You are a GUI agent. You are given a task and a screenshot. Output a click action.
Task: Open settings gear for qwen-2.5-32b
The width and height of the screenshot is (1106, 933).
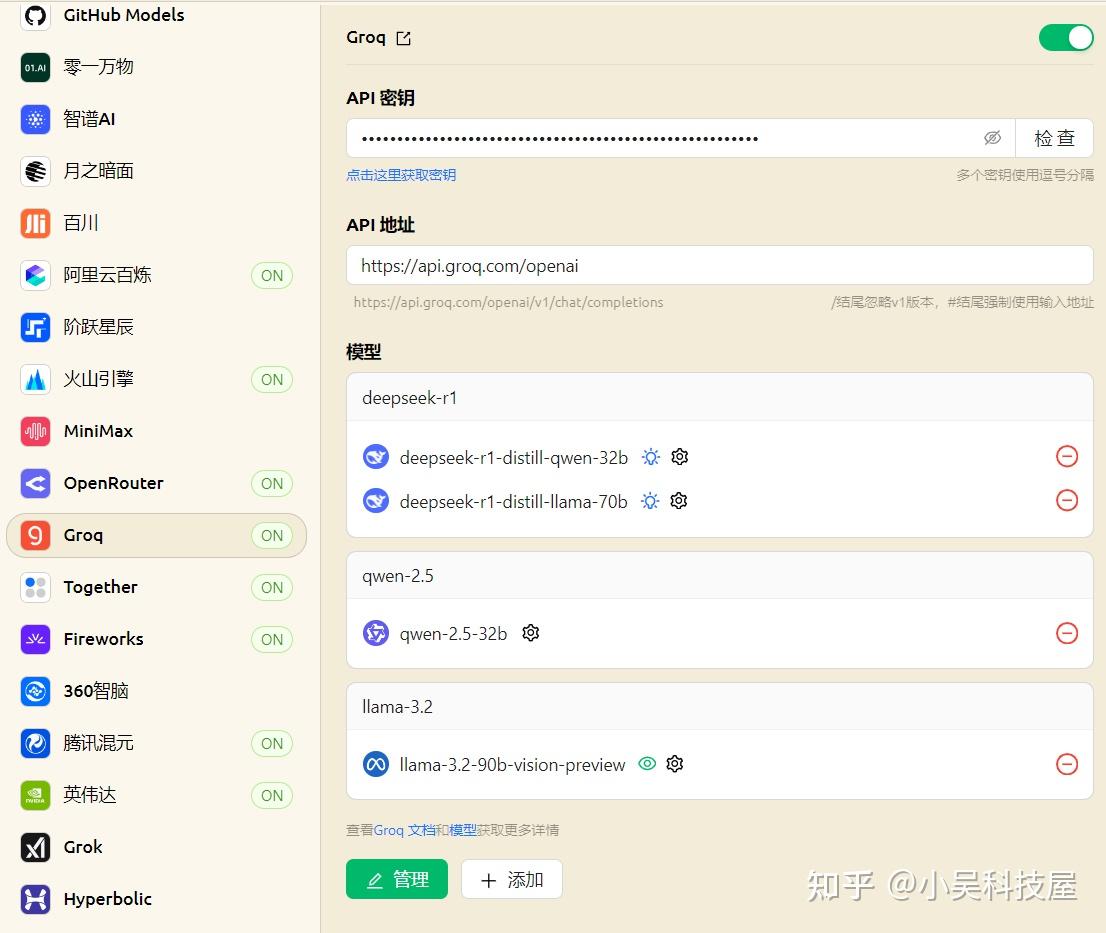tap(530, 633)
